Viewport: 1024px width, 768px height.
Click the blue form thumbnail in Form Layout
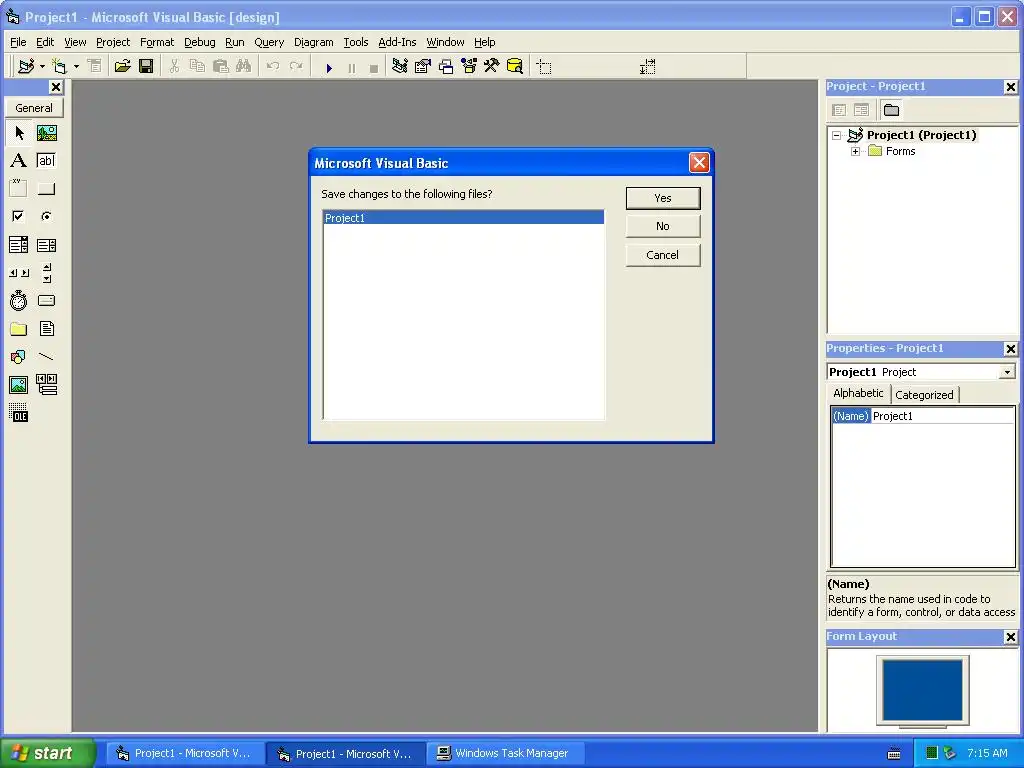tap(922, 690)
